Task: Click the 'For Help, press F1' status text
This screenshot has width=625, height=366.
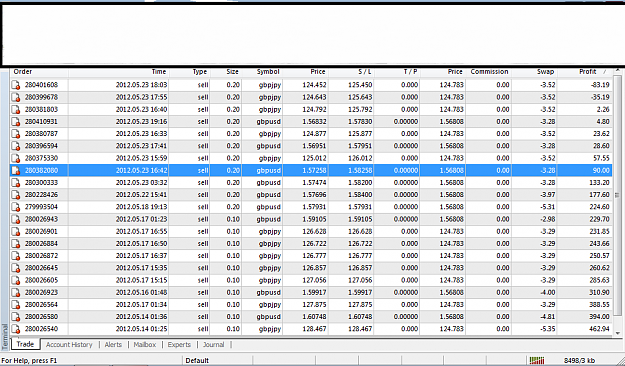Action: coord(29,360)
